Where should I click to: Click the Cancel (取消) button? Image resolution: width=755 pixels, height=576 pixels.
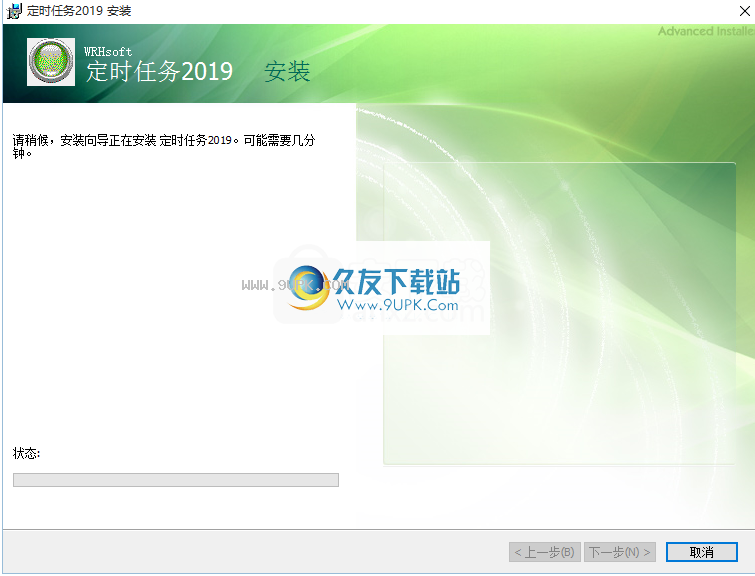pos(702,552)
